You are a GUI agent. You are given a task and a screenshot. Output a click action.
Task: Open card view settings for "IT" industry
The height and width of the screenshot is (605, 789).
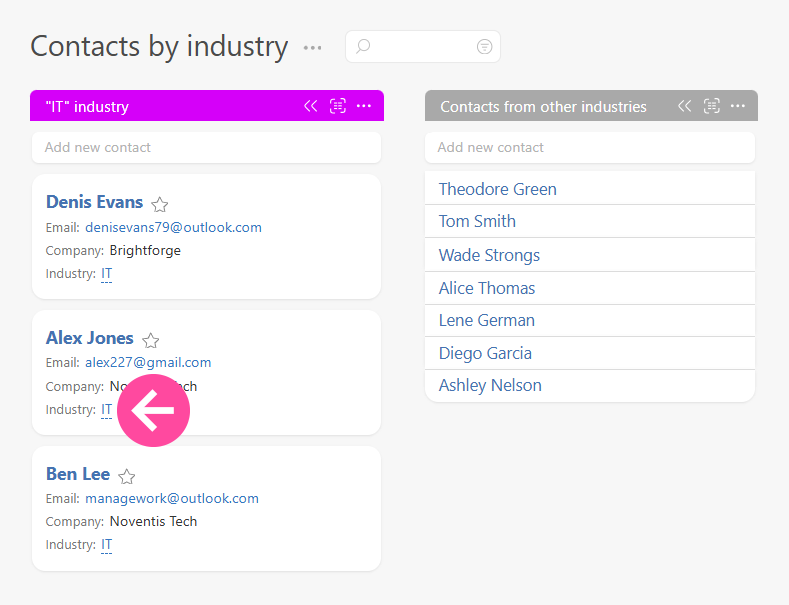(338, 106)
